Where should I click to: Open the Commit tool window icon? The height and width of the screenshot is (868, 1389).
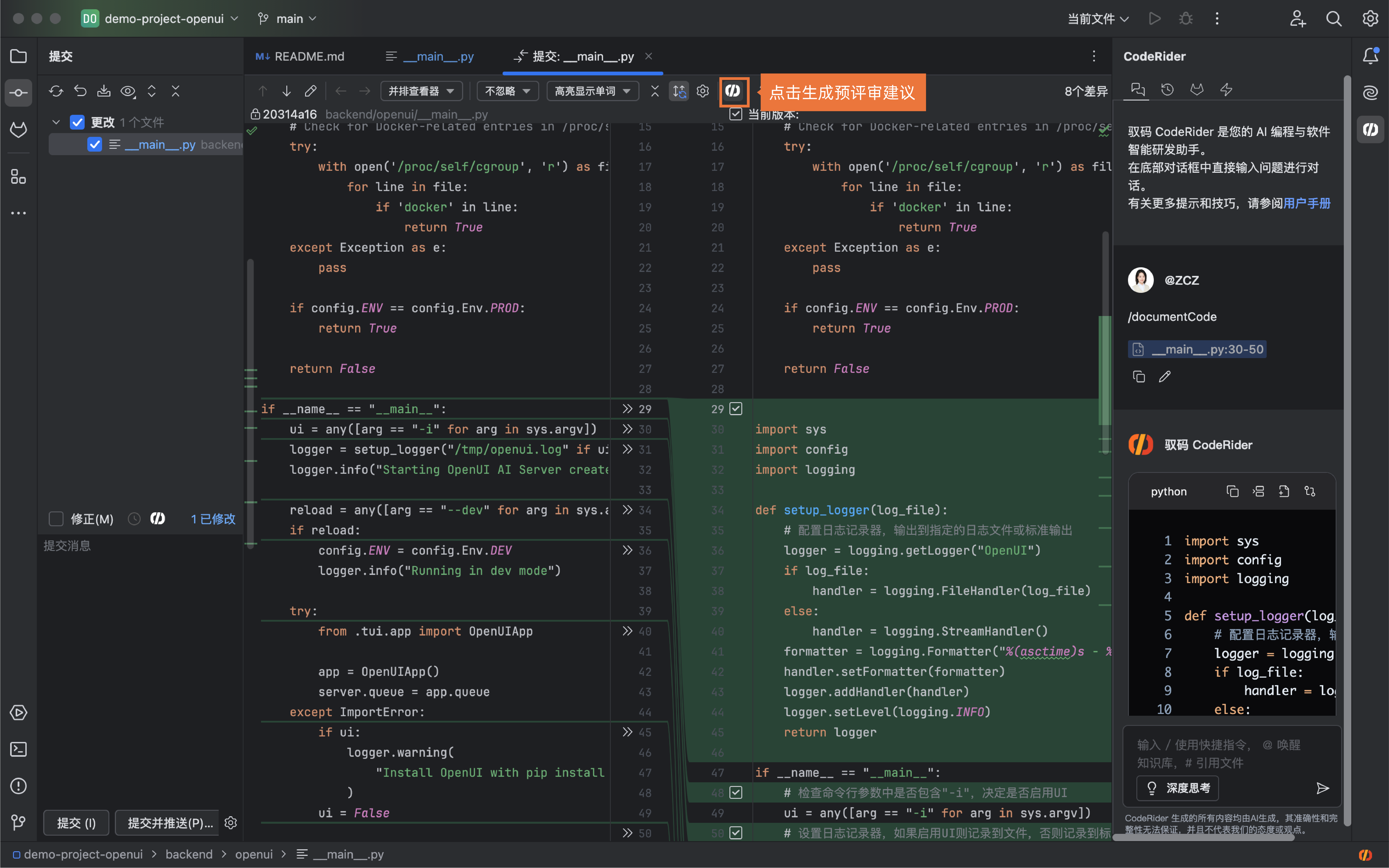point(18,92)
